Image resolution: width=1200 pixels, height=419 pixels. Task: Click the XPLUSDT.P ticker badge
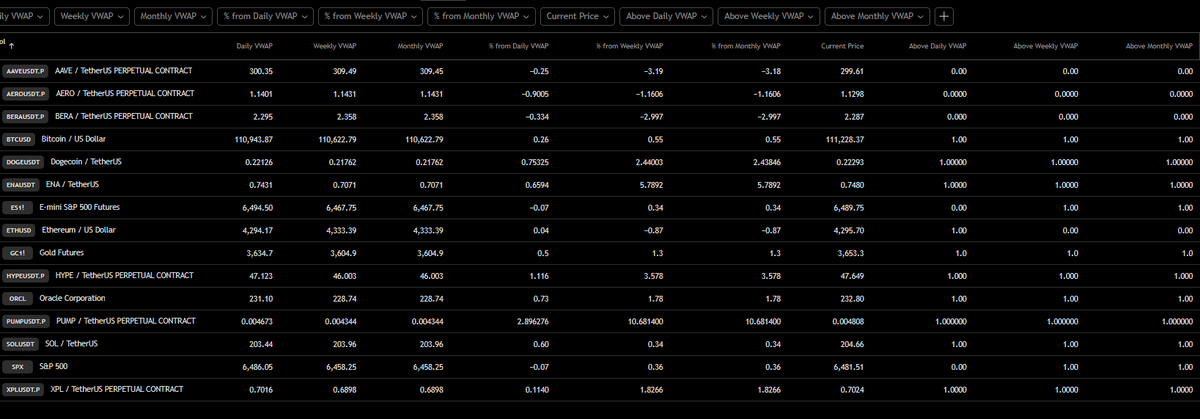click(x=24, y=389)
